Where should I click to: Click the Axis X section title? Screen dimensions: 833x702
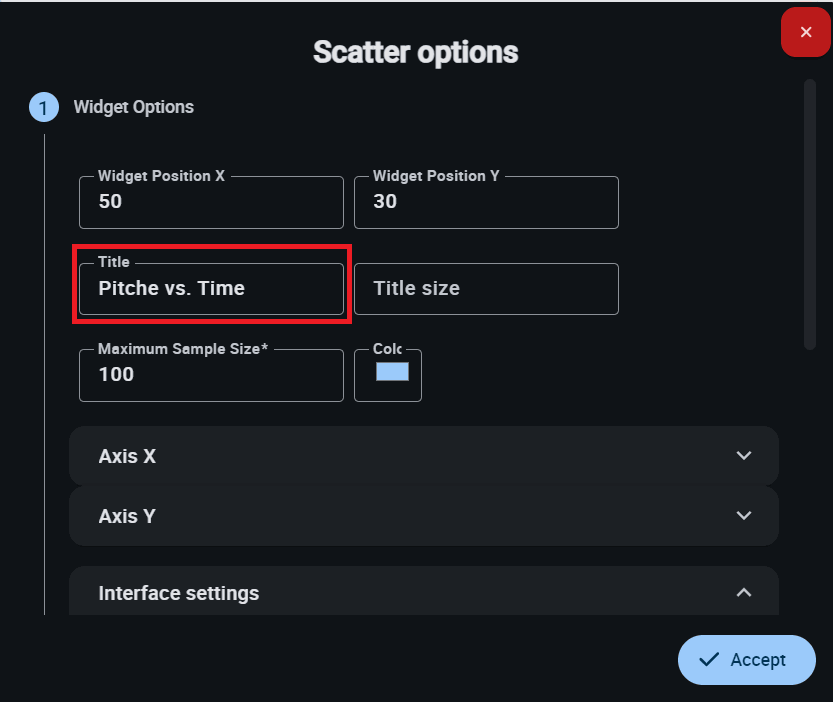127,456
